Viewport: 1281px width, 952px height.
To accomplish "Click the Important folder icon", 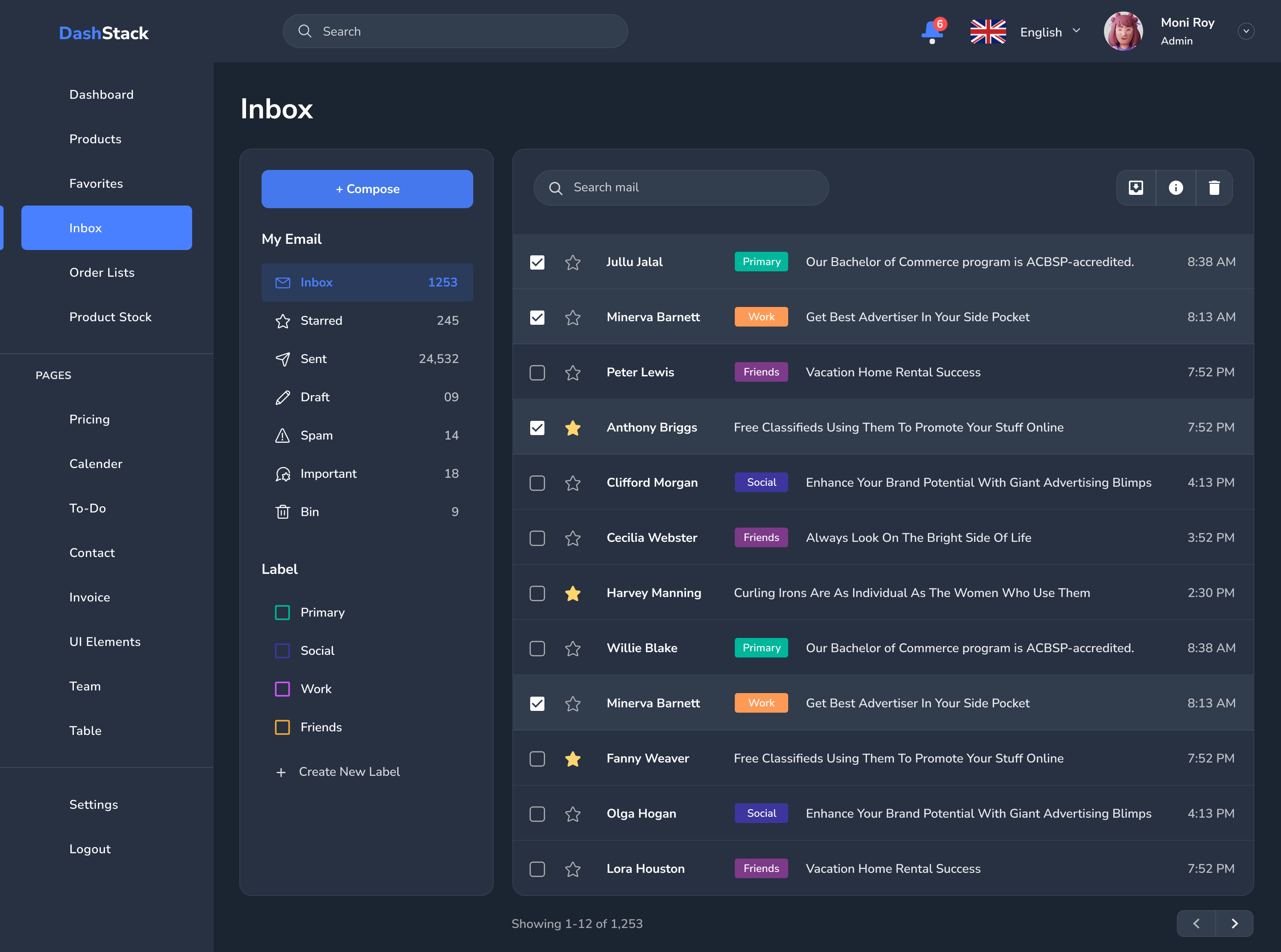I will point(282,474).
